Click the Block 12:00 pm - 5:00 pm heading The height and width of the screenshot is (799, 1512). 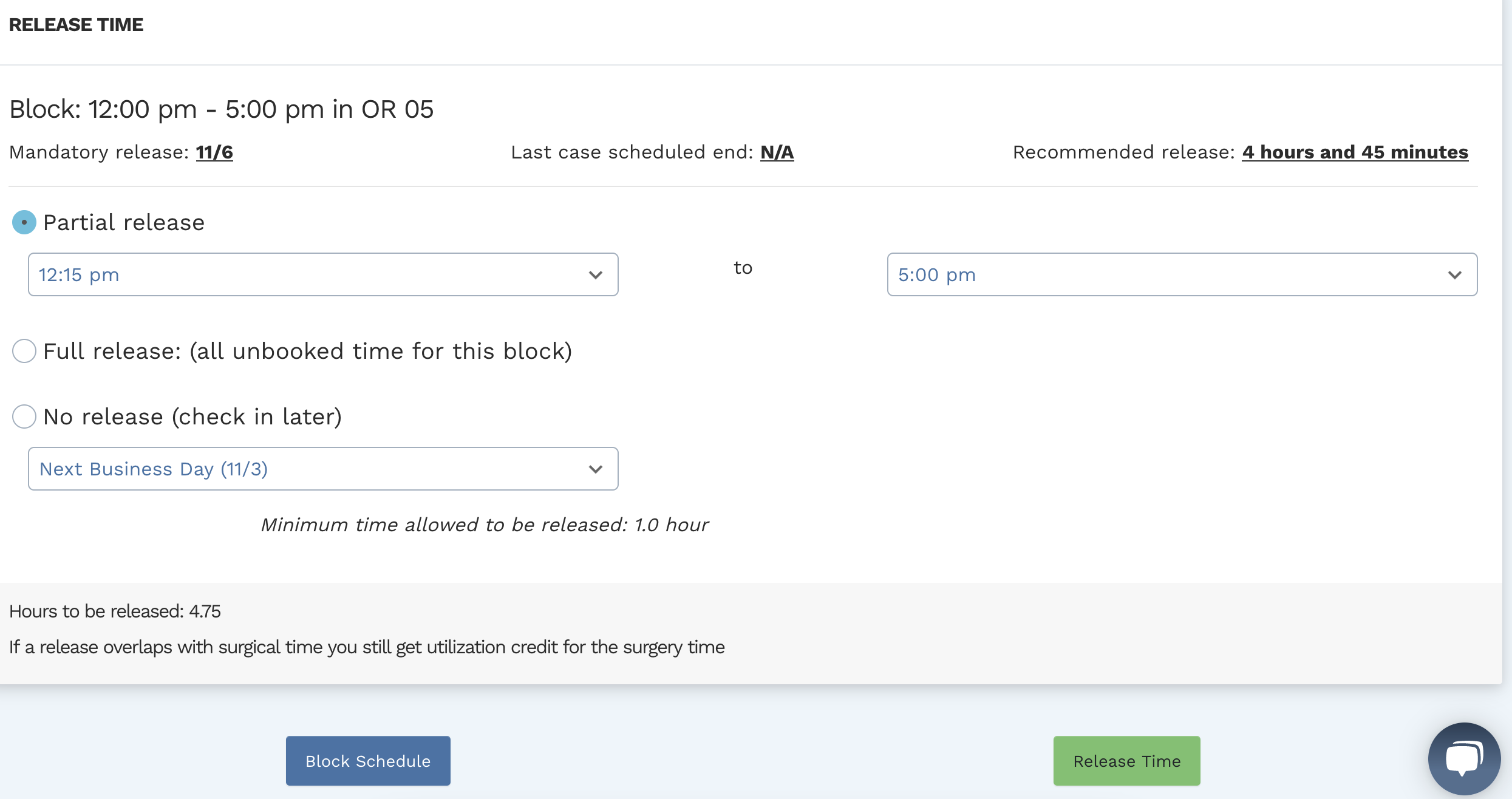pyautogui.click(x=222, y=109)
